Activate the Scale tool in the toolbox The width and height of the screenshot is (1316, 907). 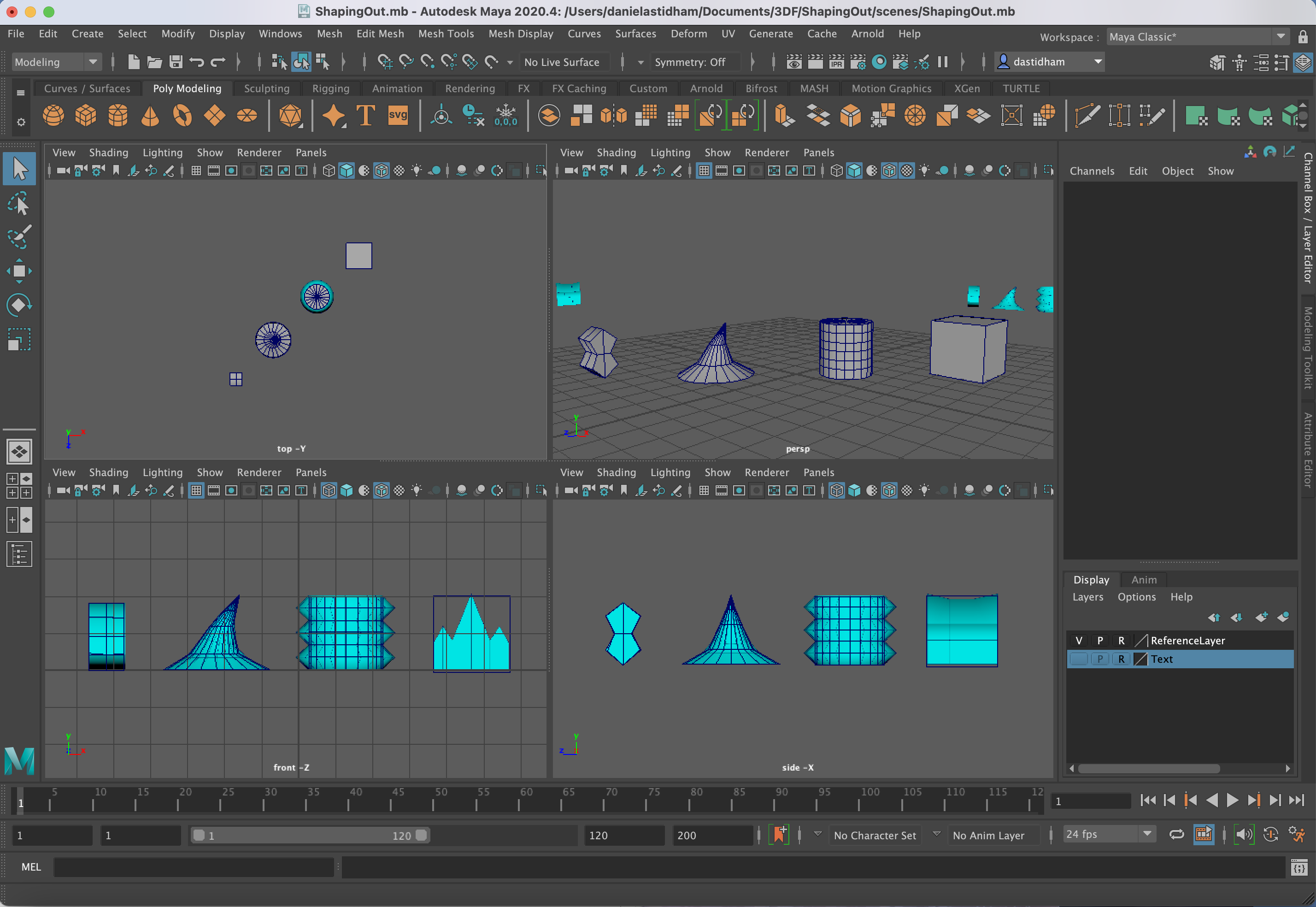tap(19, 339)
